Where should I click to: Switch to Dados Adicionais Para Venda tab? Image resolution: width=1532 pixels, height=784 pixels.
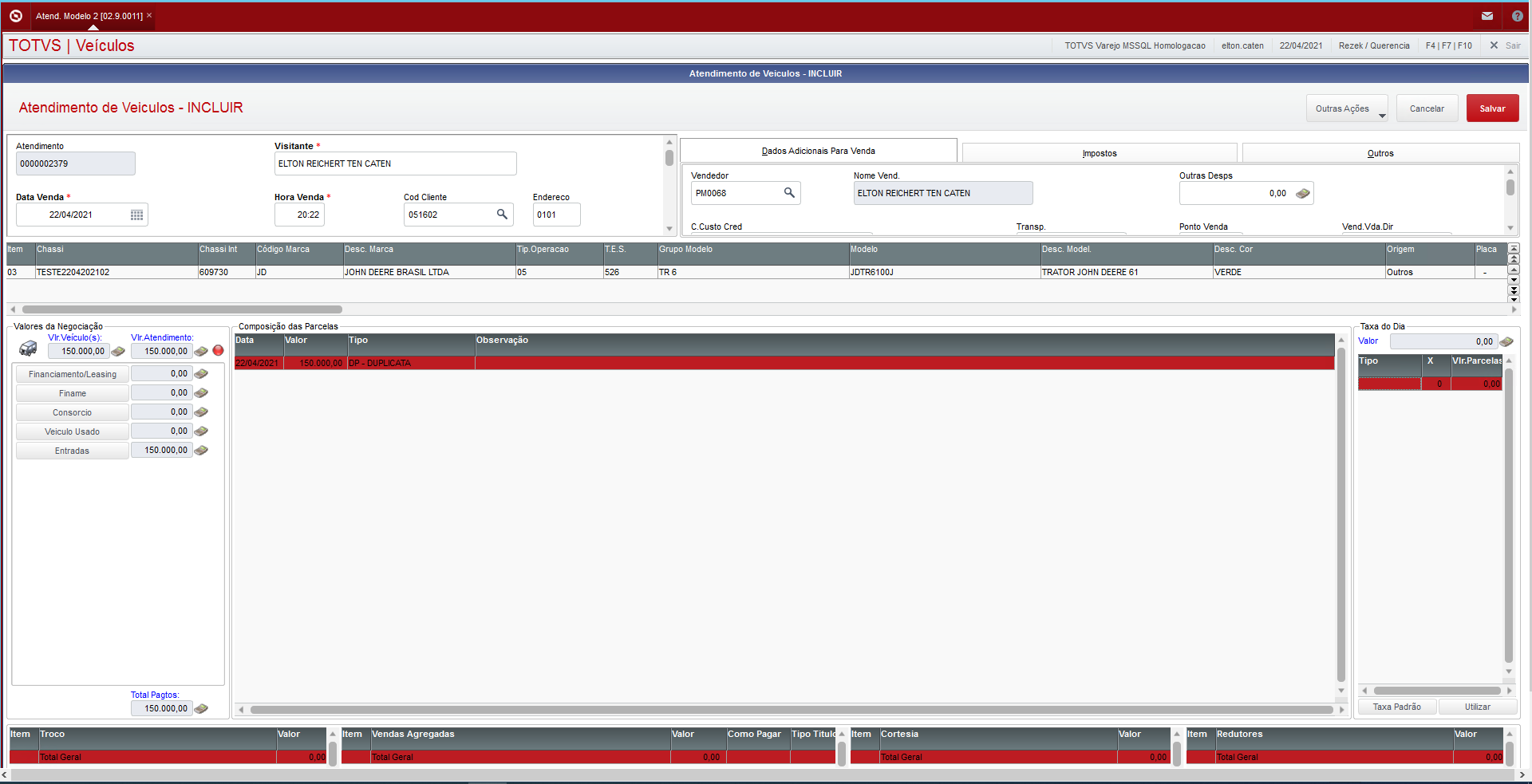coord(818,151)
